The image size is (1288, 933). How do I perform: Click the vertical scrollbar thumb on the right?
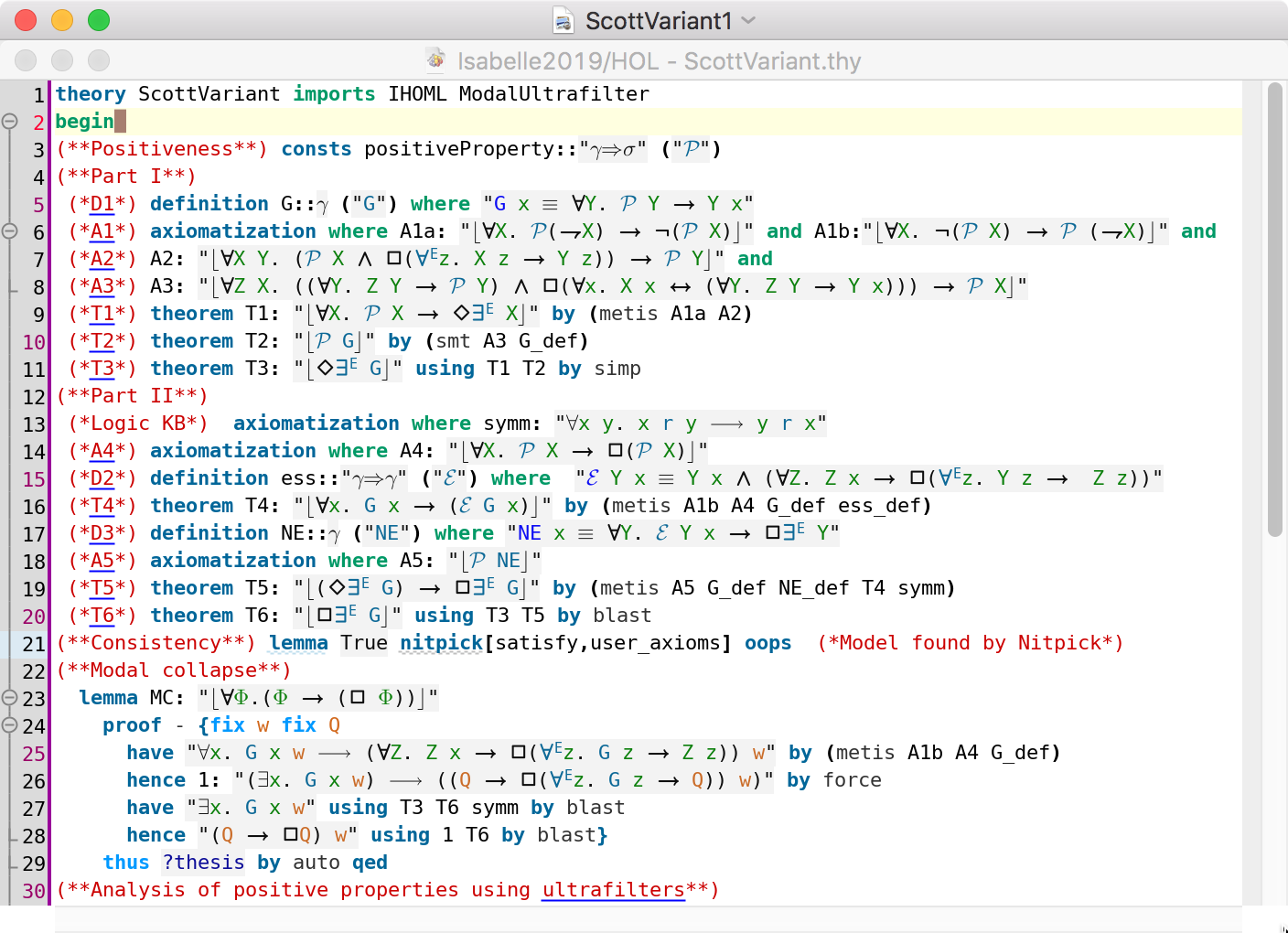click(1275, 311)
